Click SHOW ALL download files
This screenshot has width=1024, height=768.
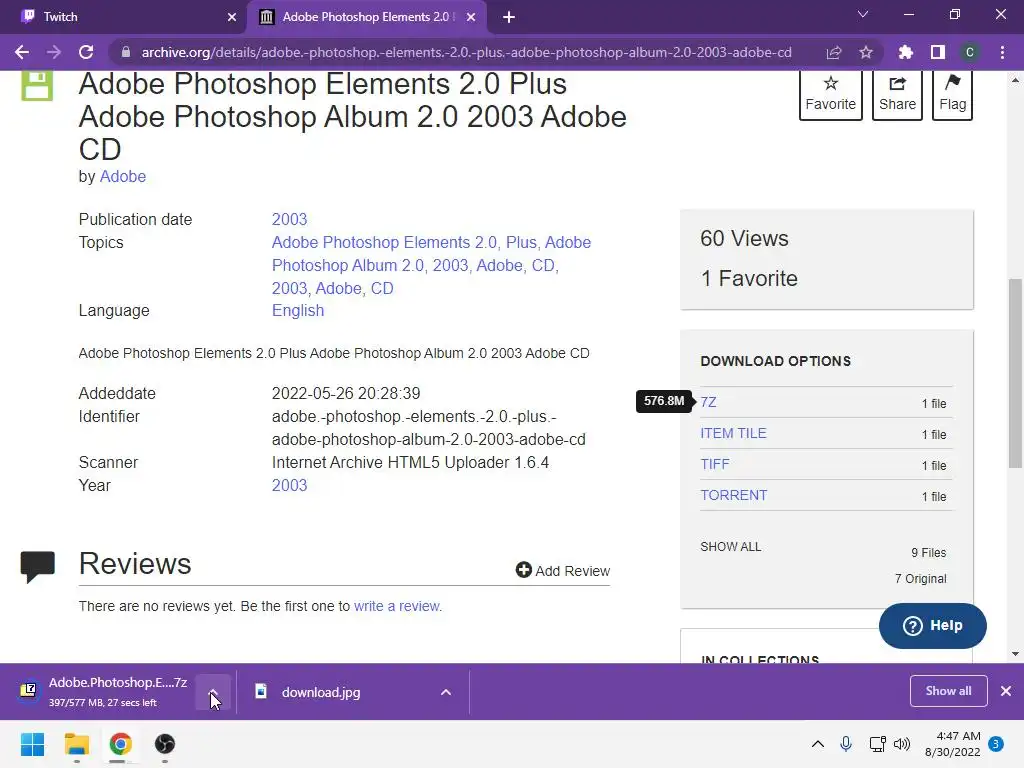click(x=731, y=547)
